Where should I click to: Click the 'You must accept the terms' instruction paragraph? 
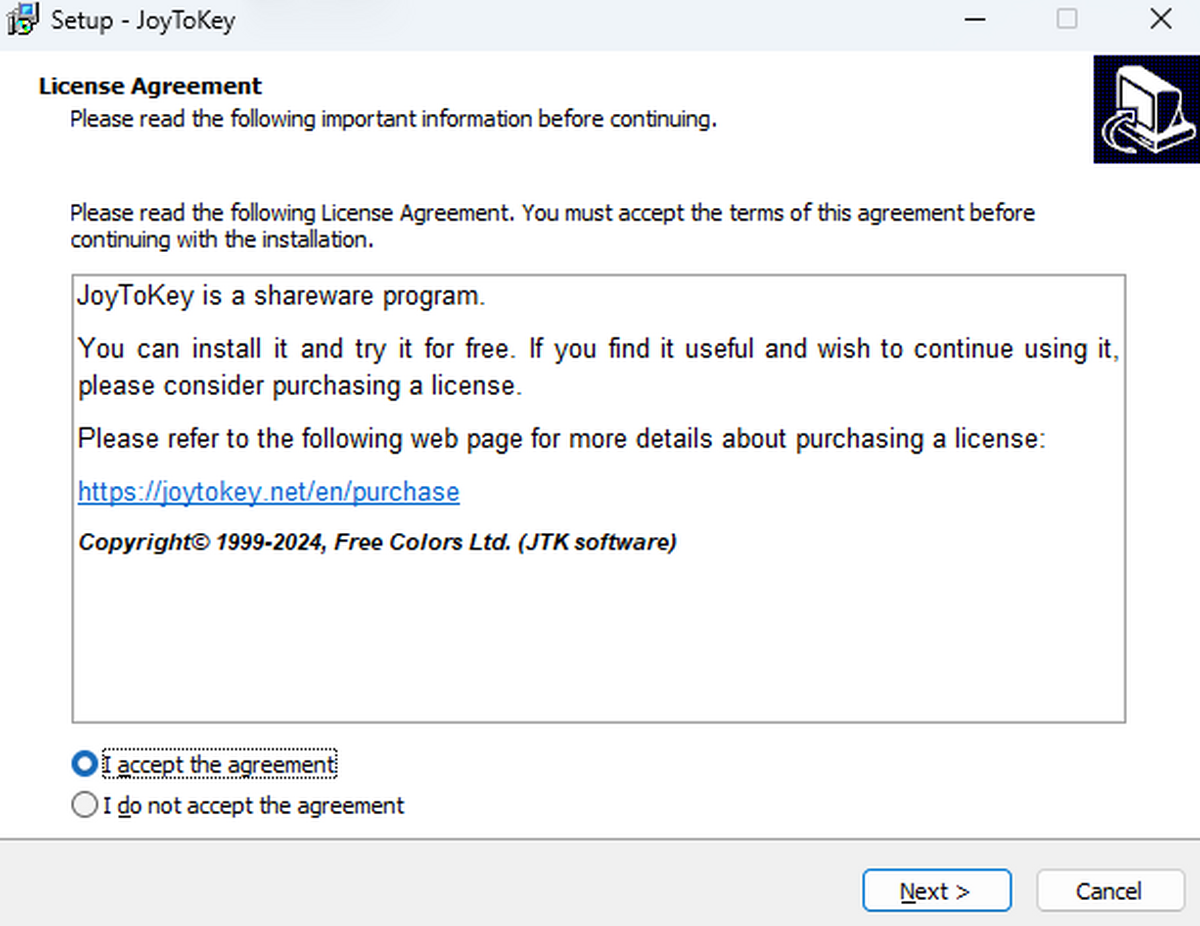pyautogui.click(x=552, y=226)
